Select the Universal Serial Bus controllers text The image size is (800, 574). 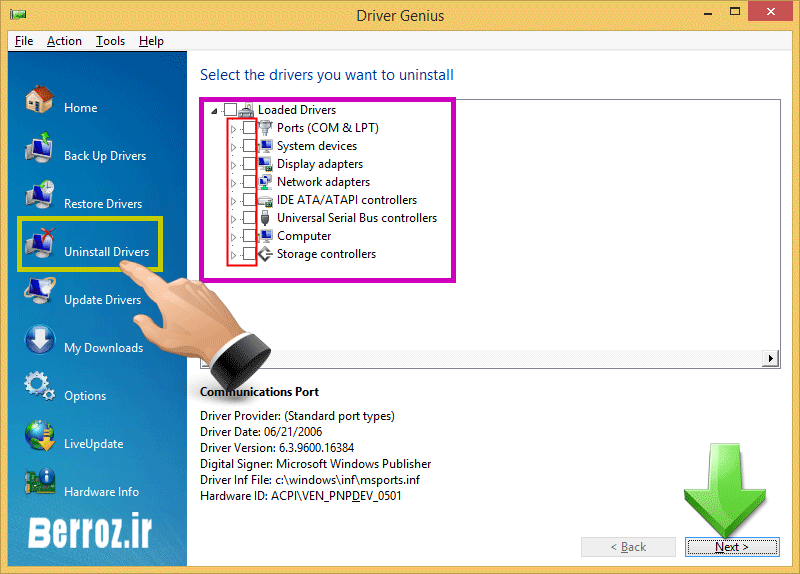[x=357, y=218]
